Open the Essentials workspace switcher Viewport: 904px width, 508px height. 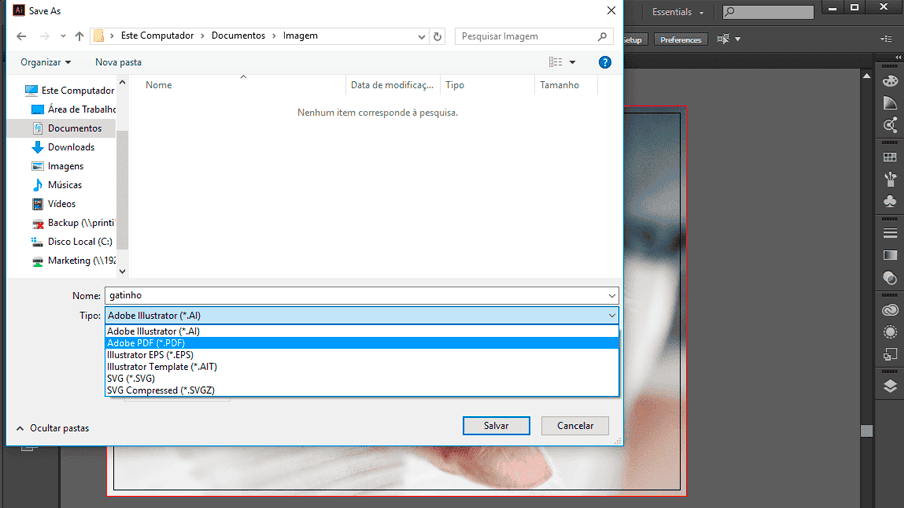(678, 12)
